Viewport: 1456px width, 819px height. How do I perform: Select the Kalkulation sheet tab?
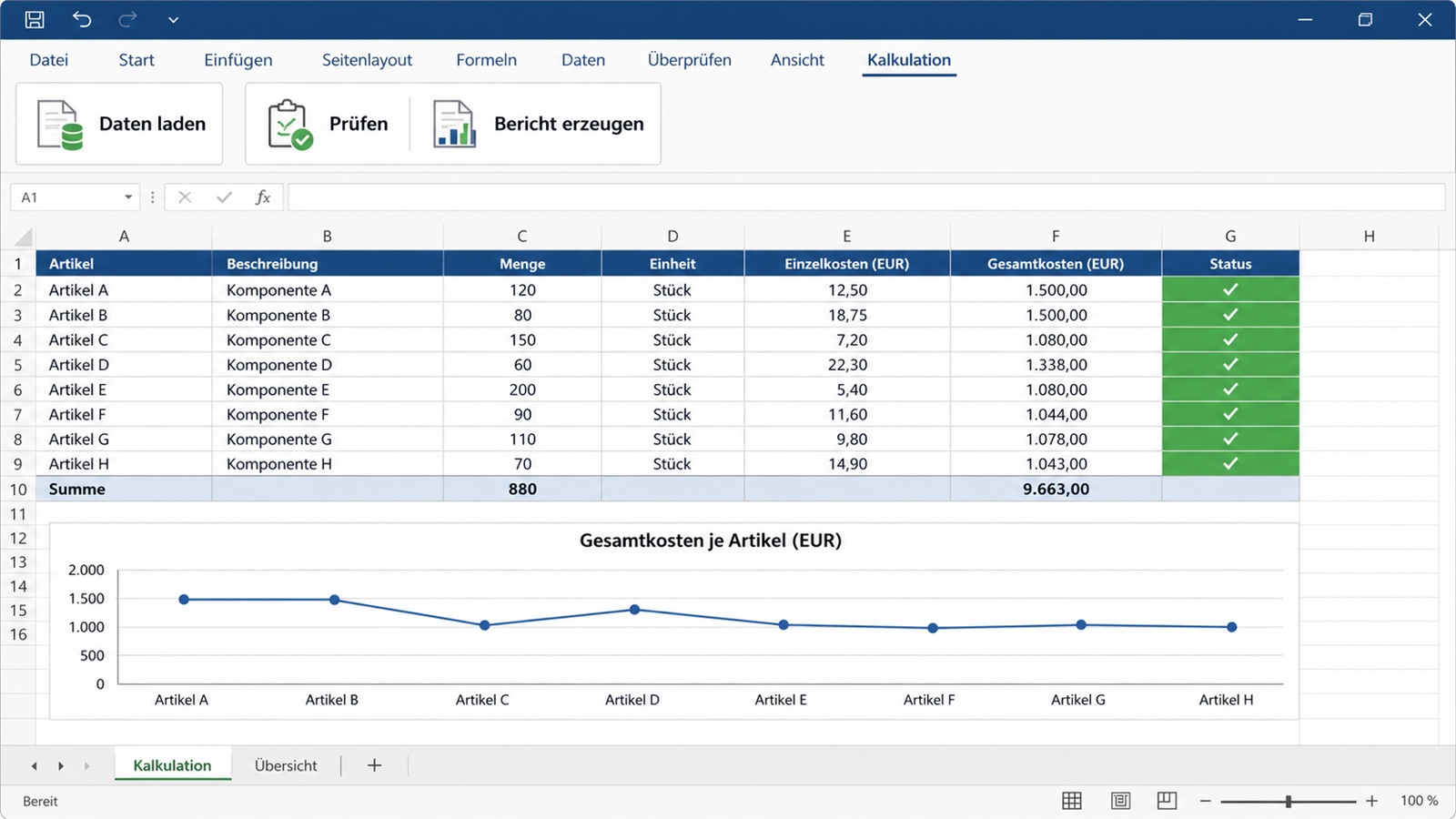172,765
